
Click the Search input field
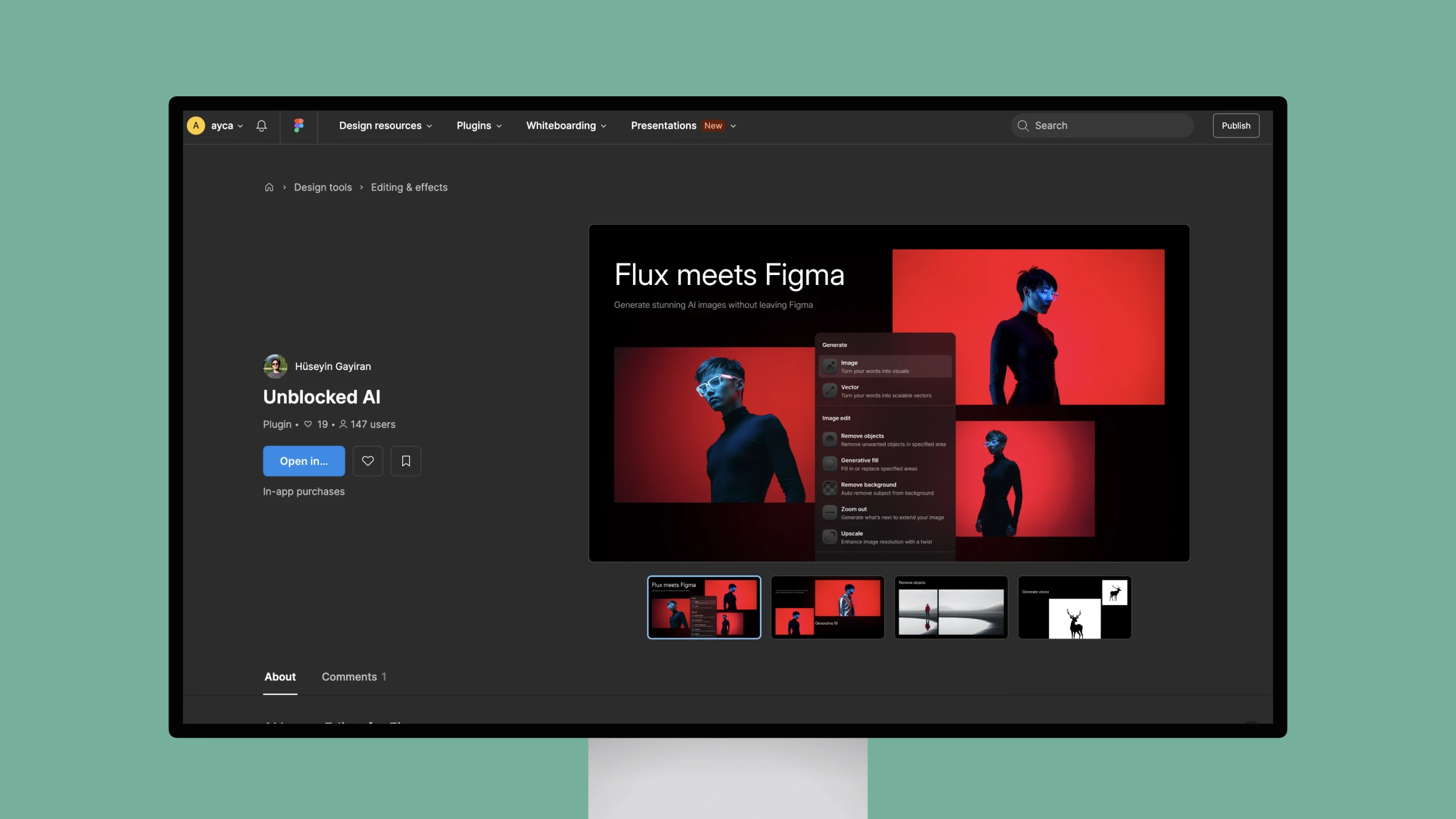point(1100,125)
